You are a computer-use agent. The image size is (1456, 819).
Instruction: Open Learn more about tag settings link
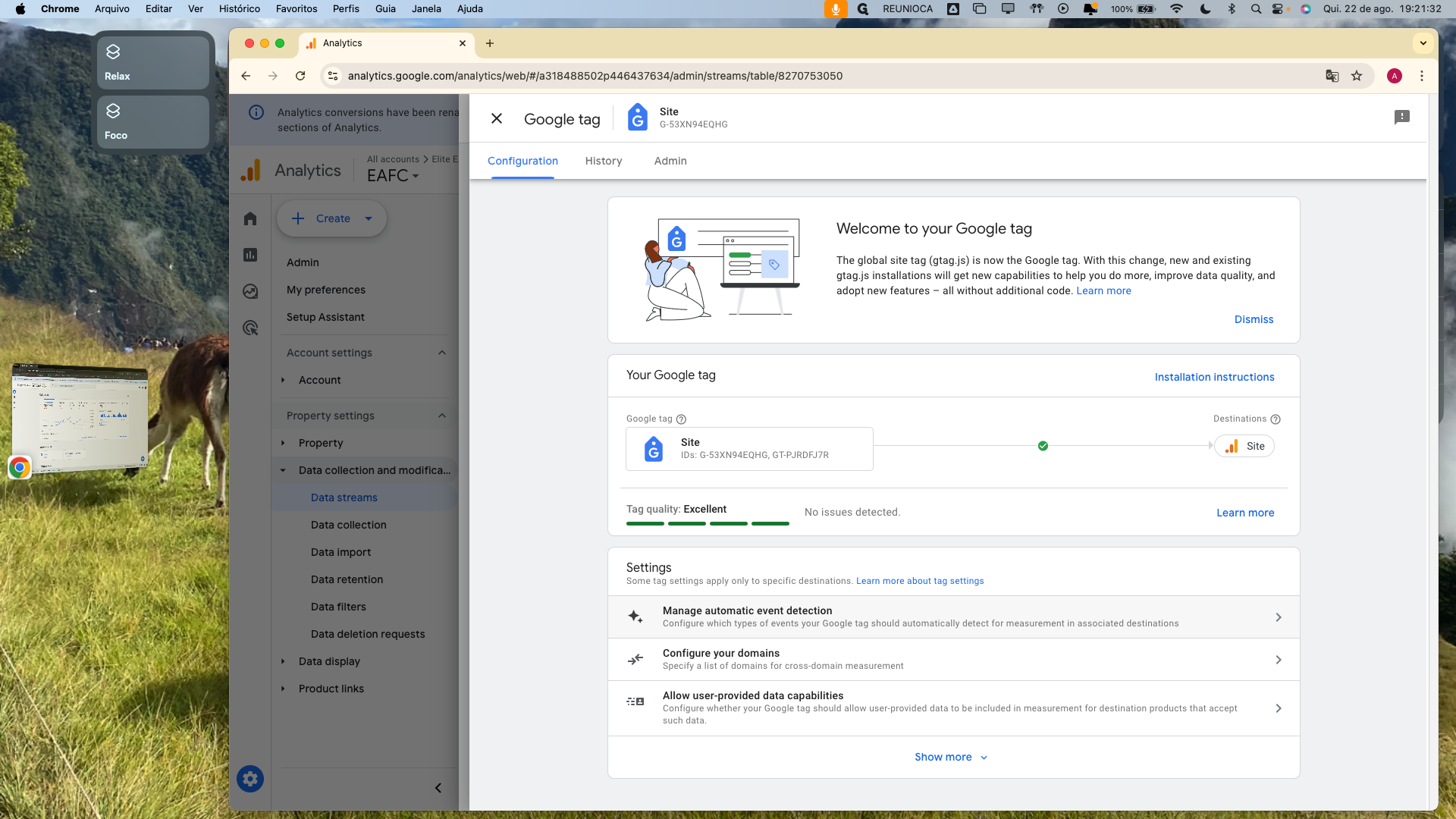pos(920,581)
